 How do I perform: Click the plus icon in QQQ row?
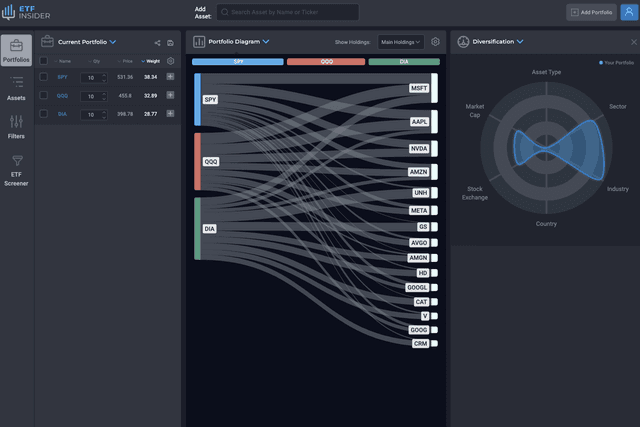point(170,95)
